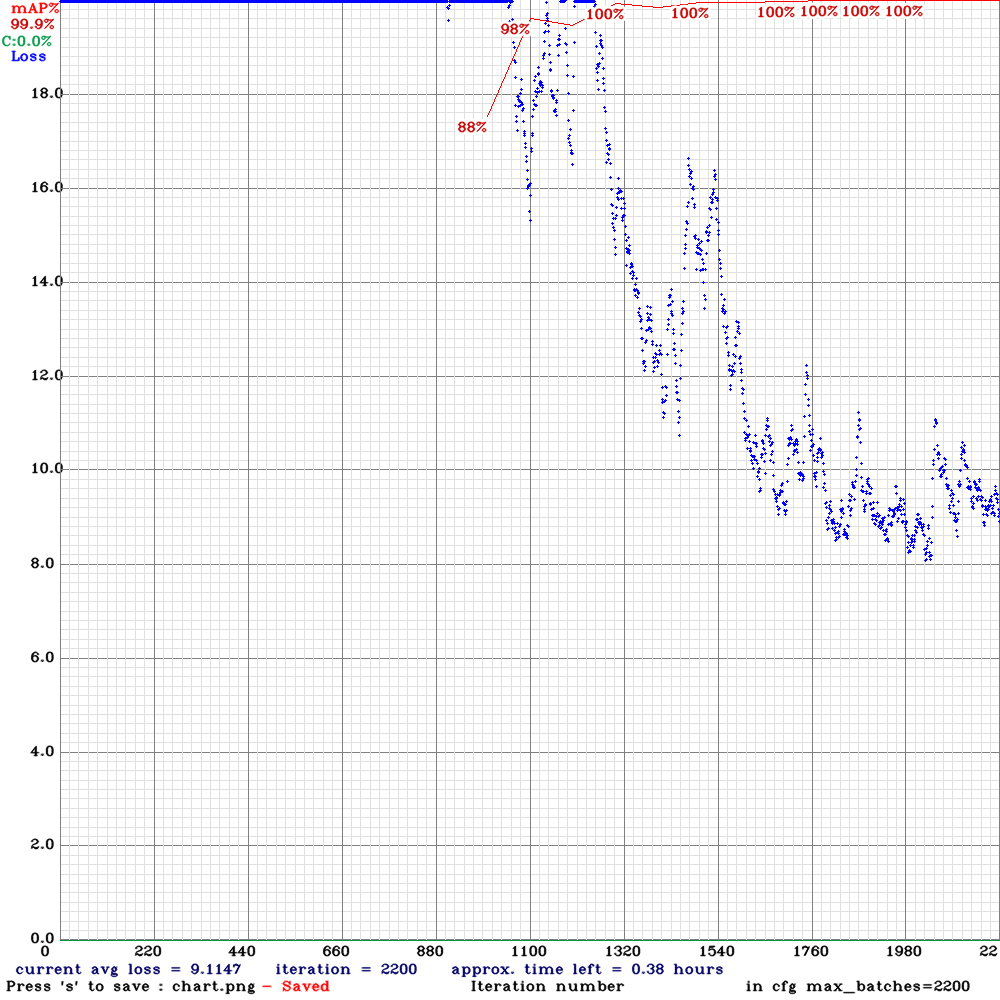Viewport: 1000px width, 1000px height.
Task: Click the "220" x-axis tick label
Action: coord(148,952)
